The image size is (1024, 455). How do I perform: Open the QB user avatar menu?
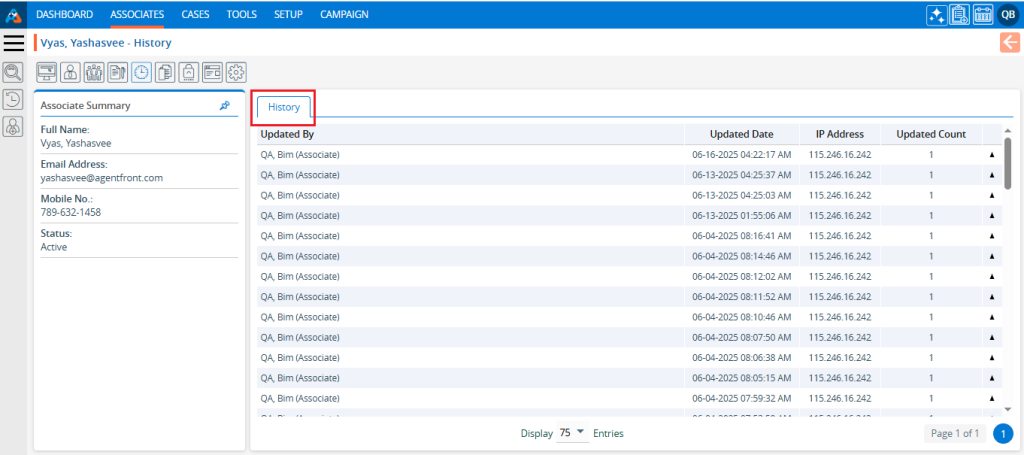tap(1008, 14)
